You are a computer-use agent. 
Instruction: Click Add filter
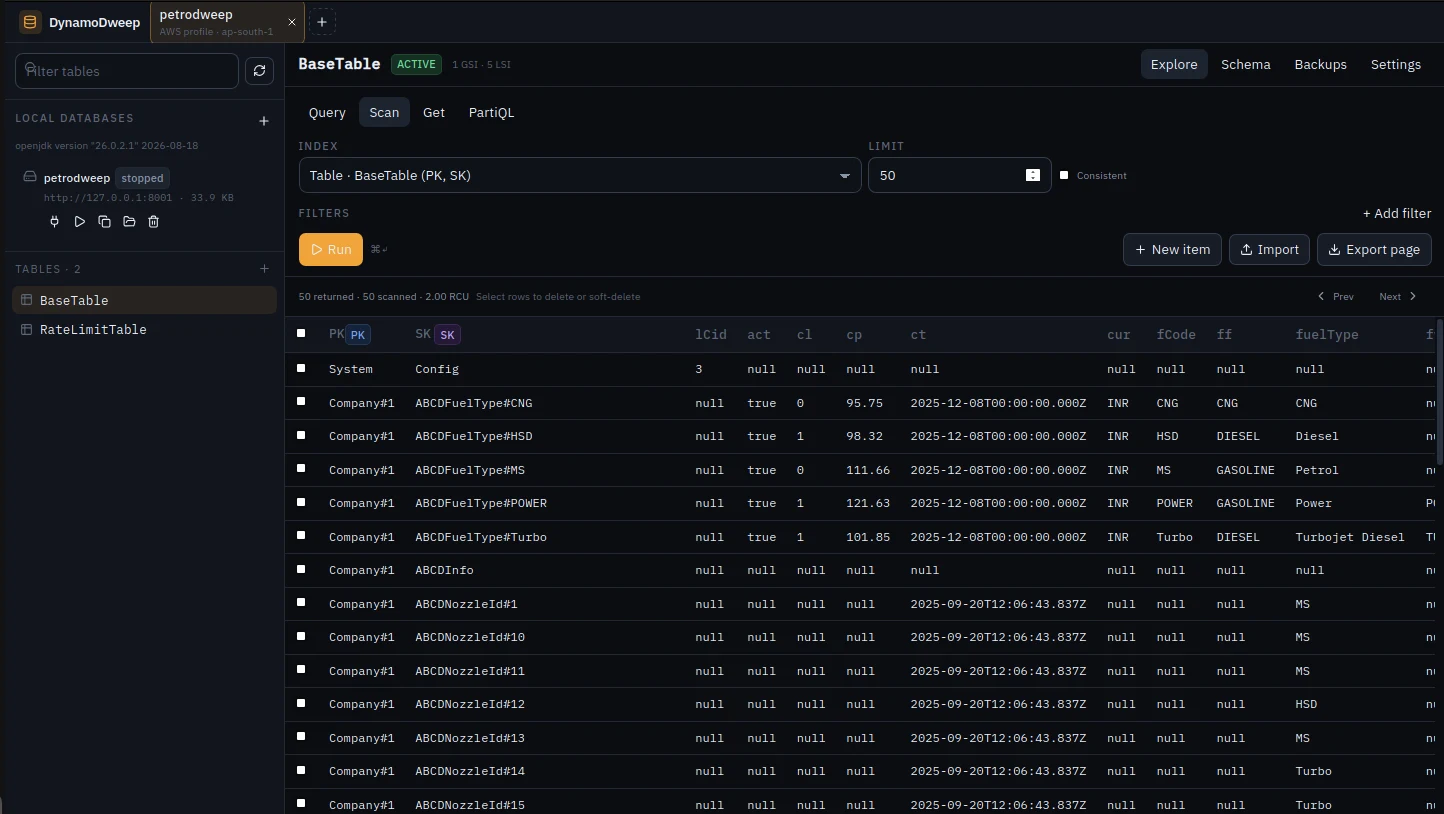1396,213
